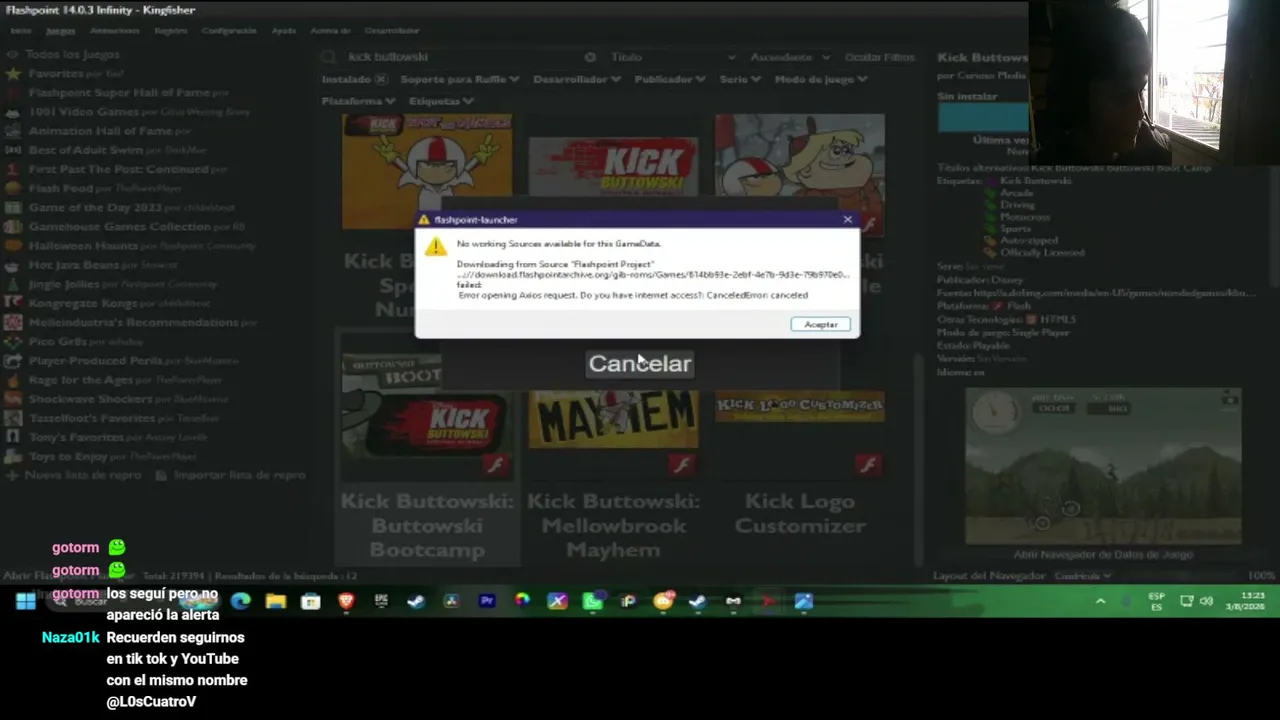This screenshot has height=720, width=1280.
Task: Open the Animaciones tab
Action: [115, 31]
